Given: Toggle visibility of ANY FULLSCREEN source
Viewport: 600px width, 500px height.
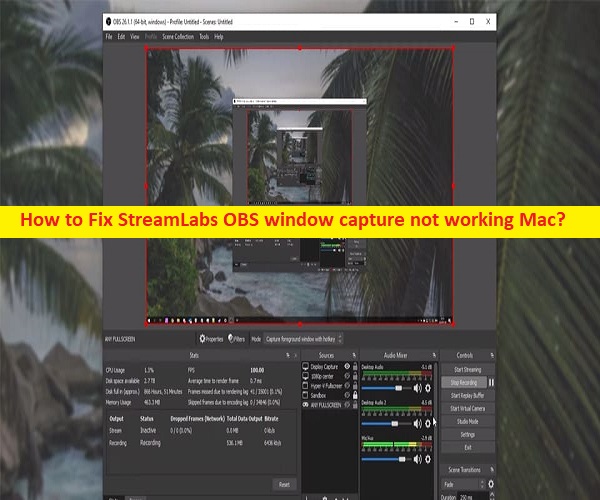Looking at the screenshot, I should [347, 404].
